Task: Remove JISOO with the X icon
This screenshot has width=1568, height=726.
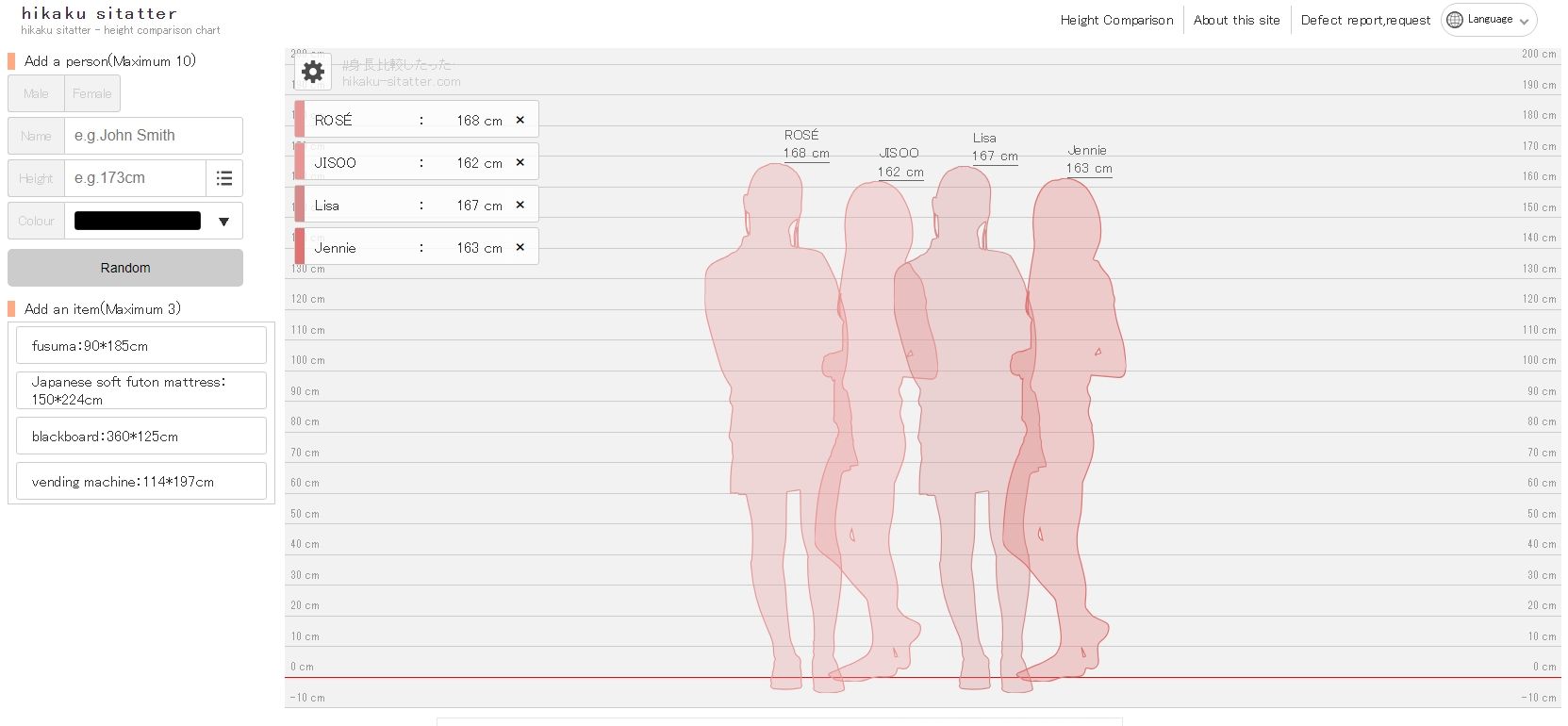Action: pyautogui.click(x=520, y=162)
